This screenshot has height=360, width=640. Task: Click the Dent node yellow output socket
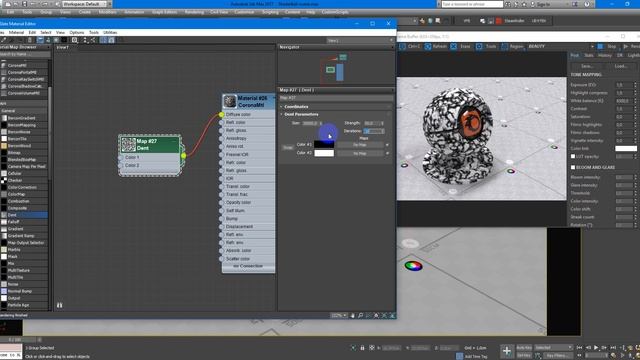pyautogui.click(x=184, y=156)
